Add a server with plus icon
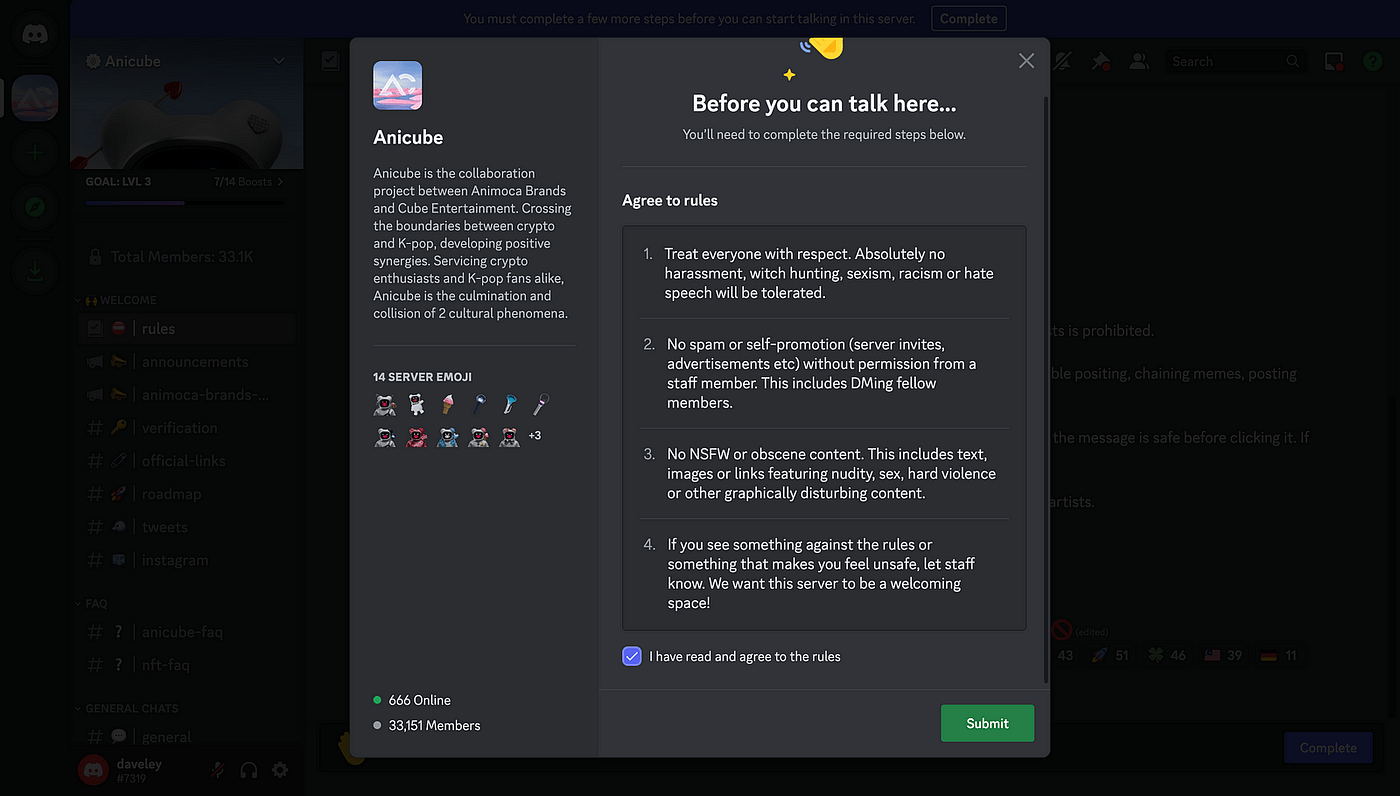Image resolution: width=1400 pixels, height=796 pixels. [x=35, y=153]
